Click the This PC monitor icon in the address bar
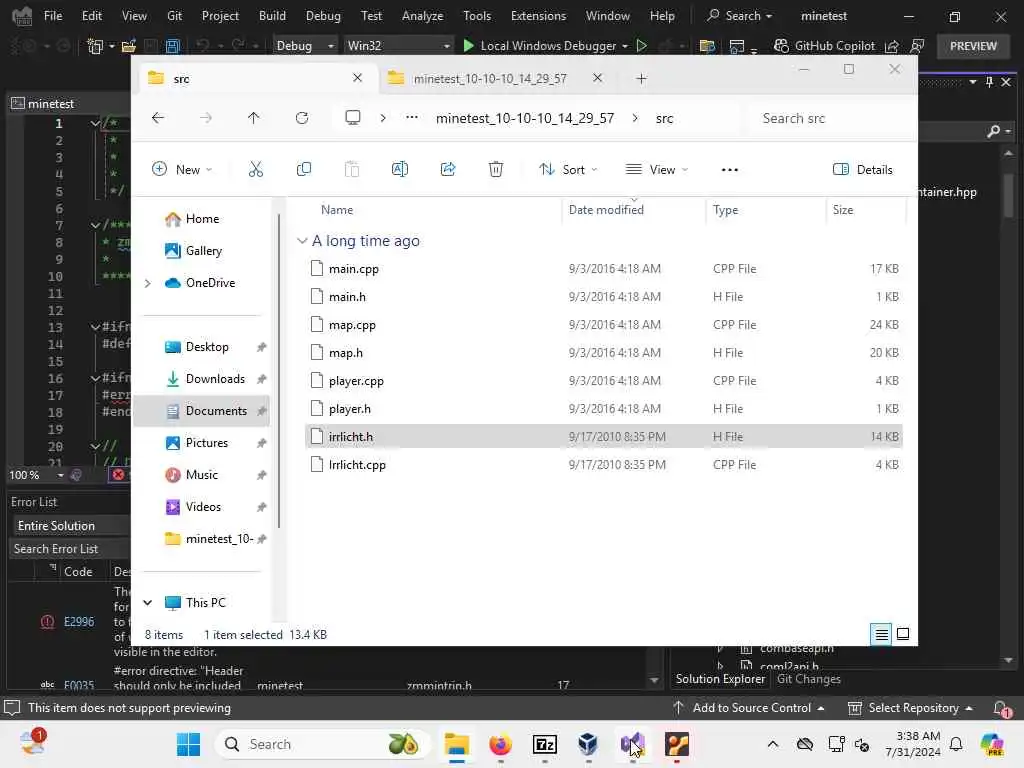 353,118
